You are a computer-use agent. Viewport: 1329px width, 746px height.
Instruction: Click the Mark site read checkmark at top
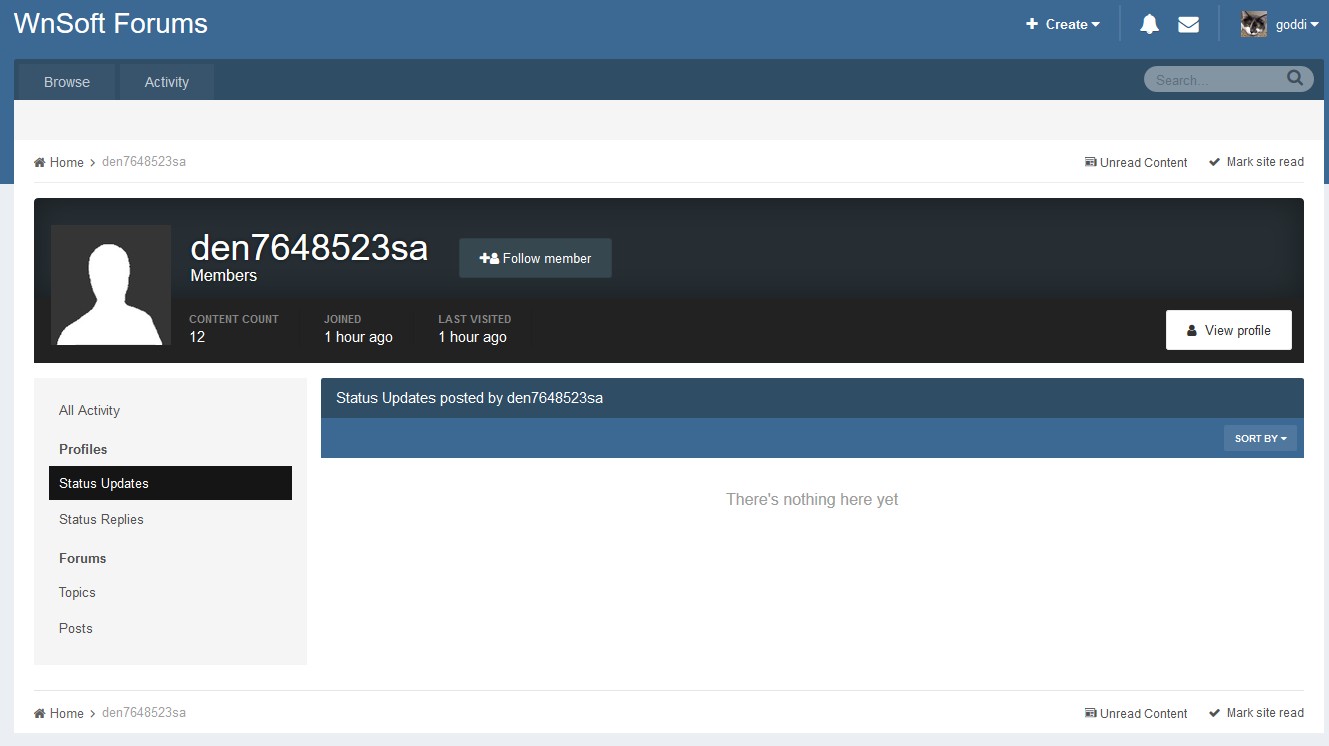1214,162
